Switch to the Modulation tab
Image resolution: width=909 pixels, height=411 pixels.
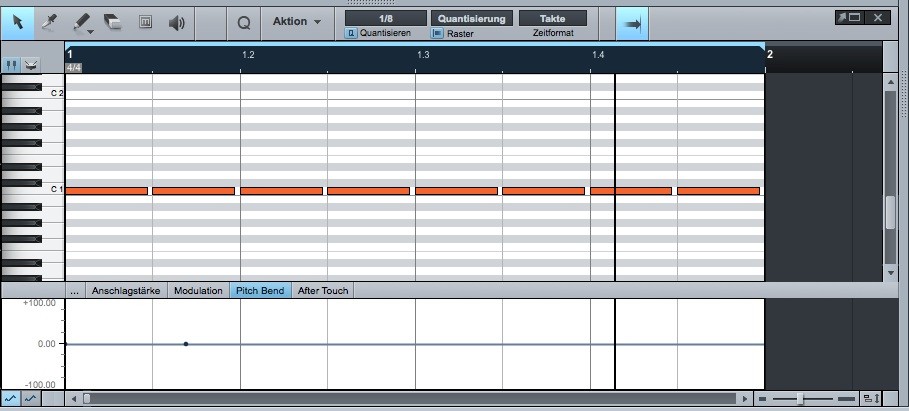198,291
